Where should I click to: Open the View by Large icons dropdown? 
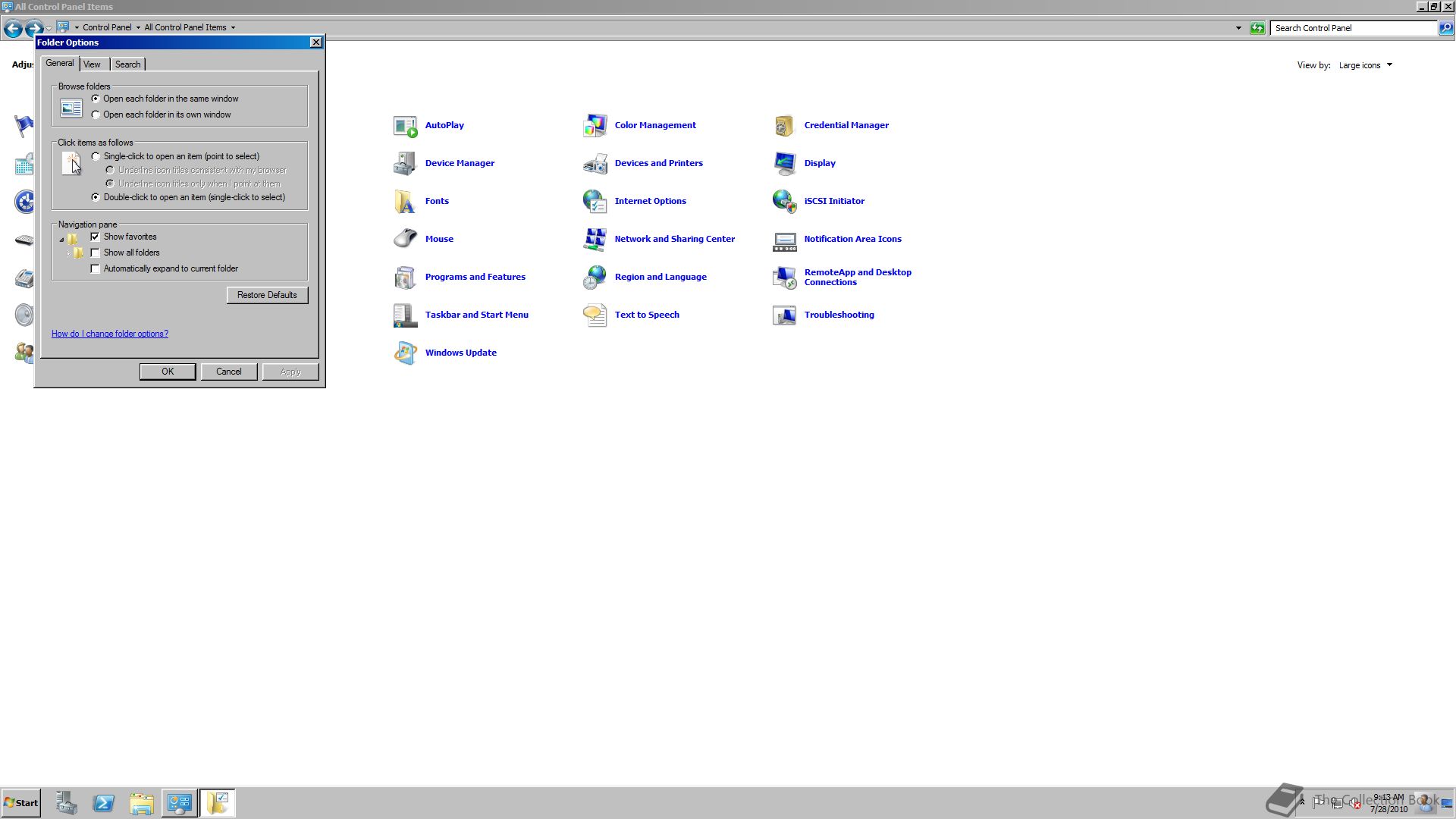pos(1365,65)
